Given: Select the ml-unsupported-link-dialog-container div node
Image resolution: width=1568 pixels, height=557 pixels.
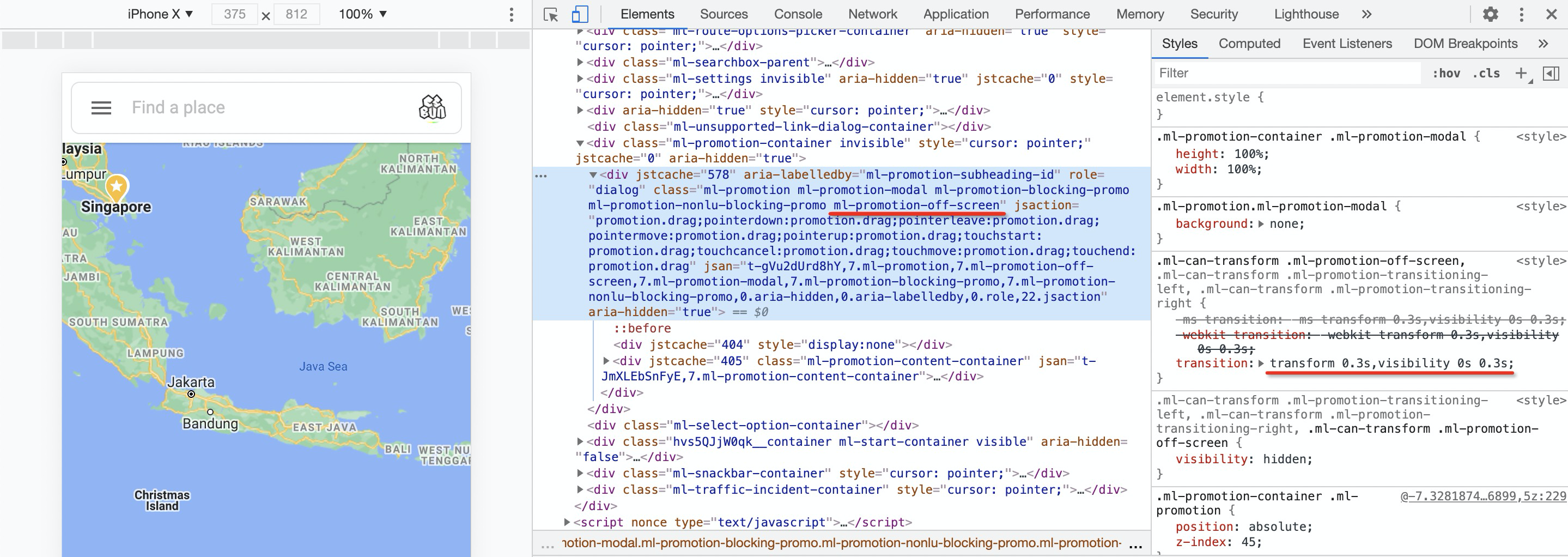Looking at the screenshot, I should (789, 126).
